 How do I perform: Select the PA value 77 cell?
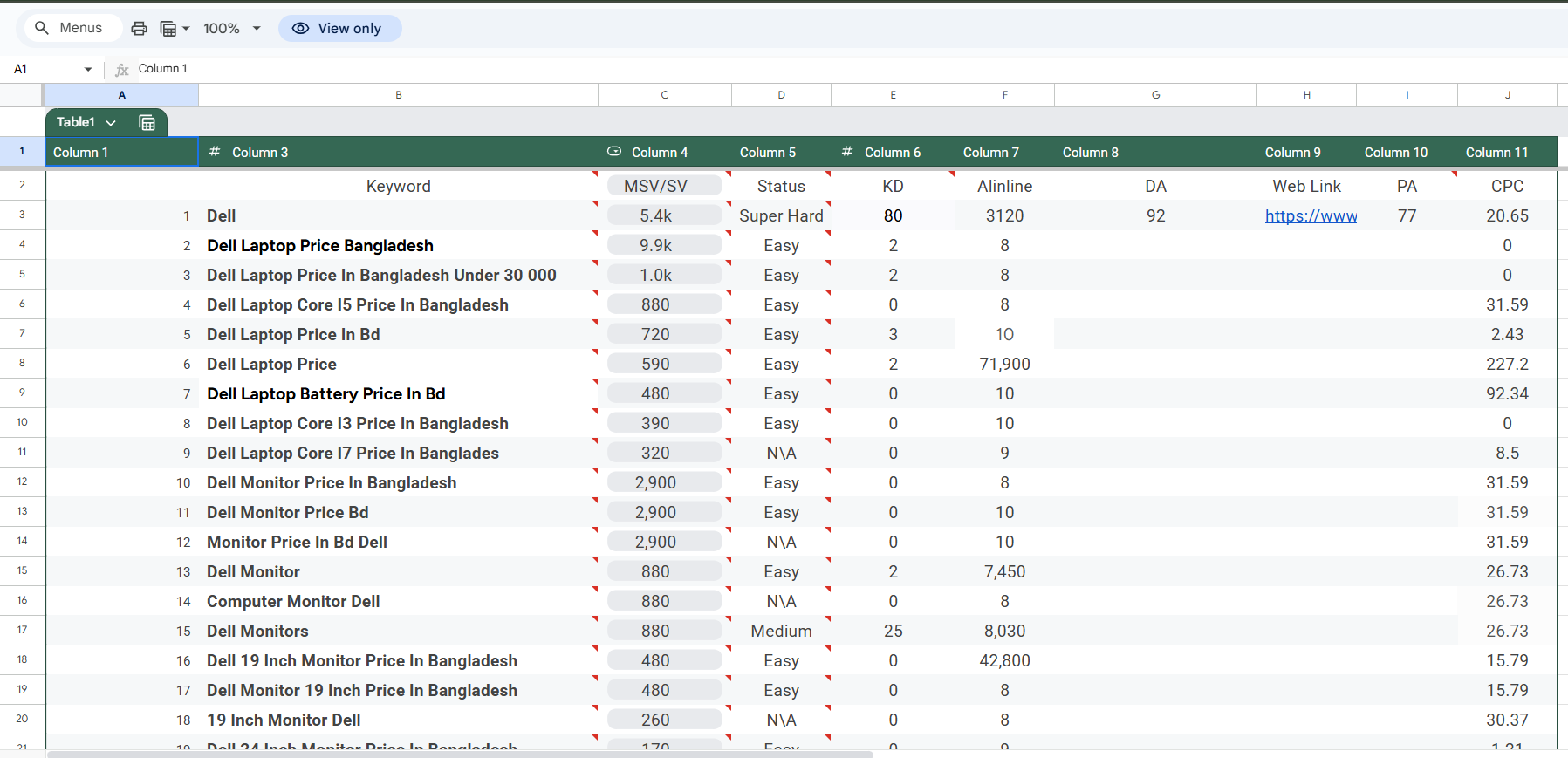[x=1407, y=215]
